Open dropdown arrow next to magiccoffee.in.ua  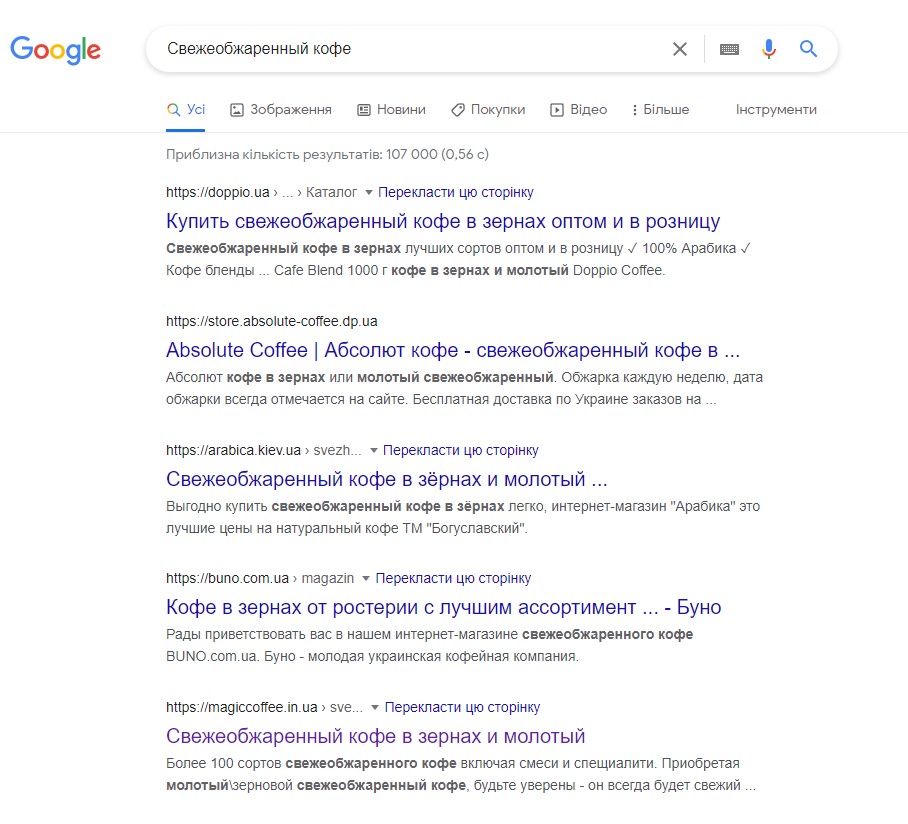point(374,707)
